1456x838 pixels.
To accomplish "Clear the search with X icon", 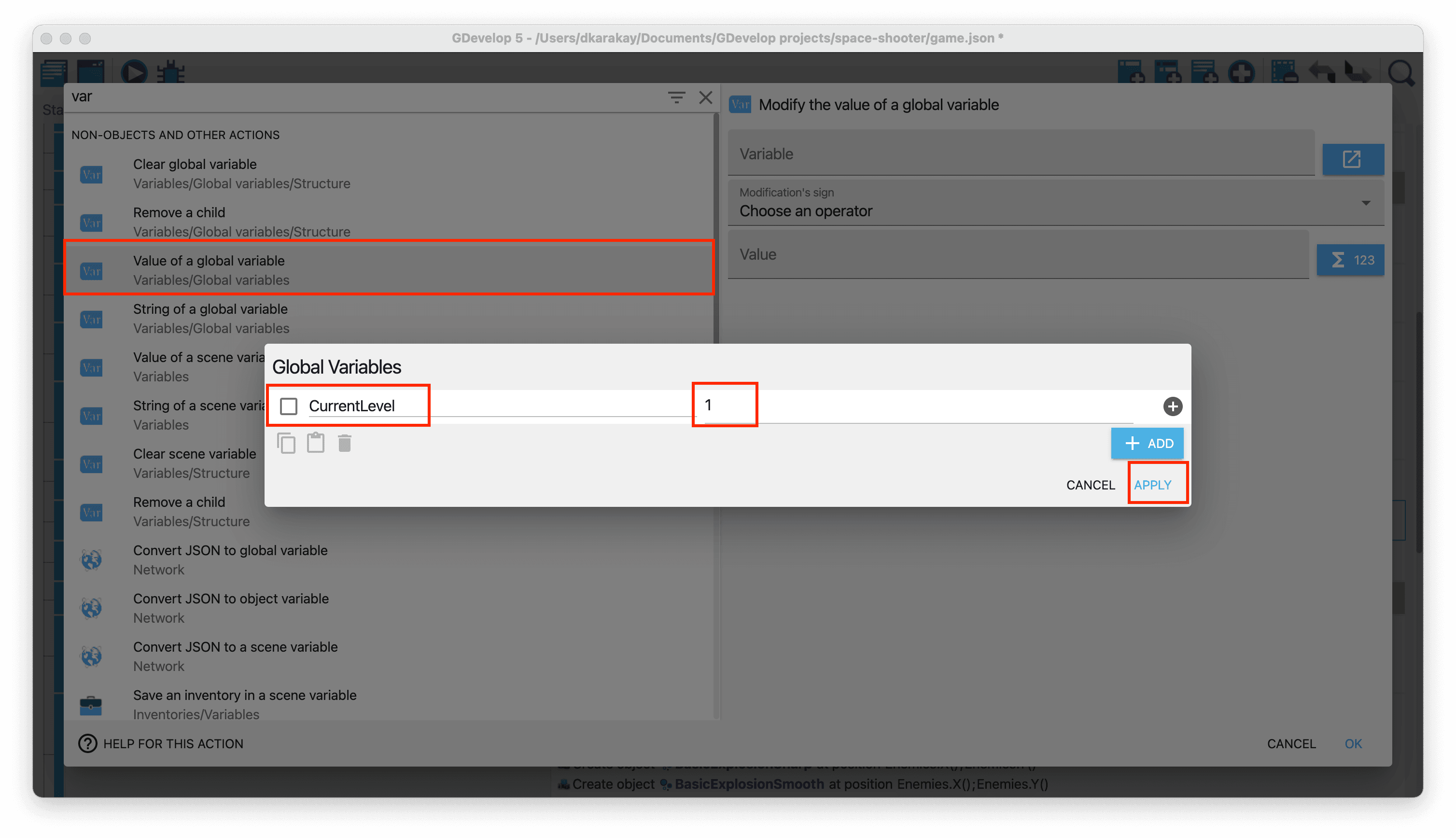I will tap(706, 98).
